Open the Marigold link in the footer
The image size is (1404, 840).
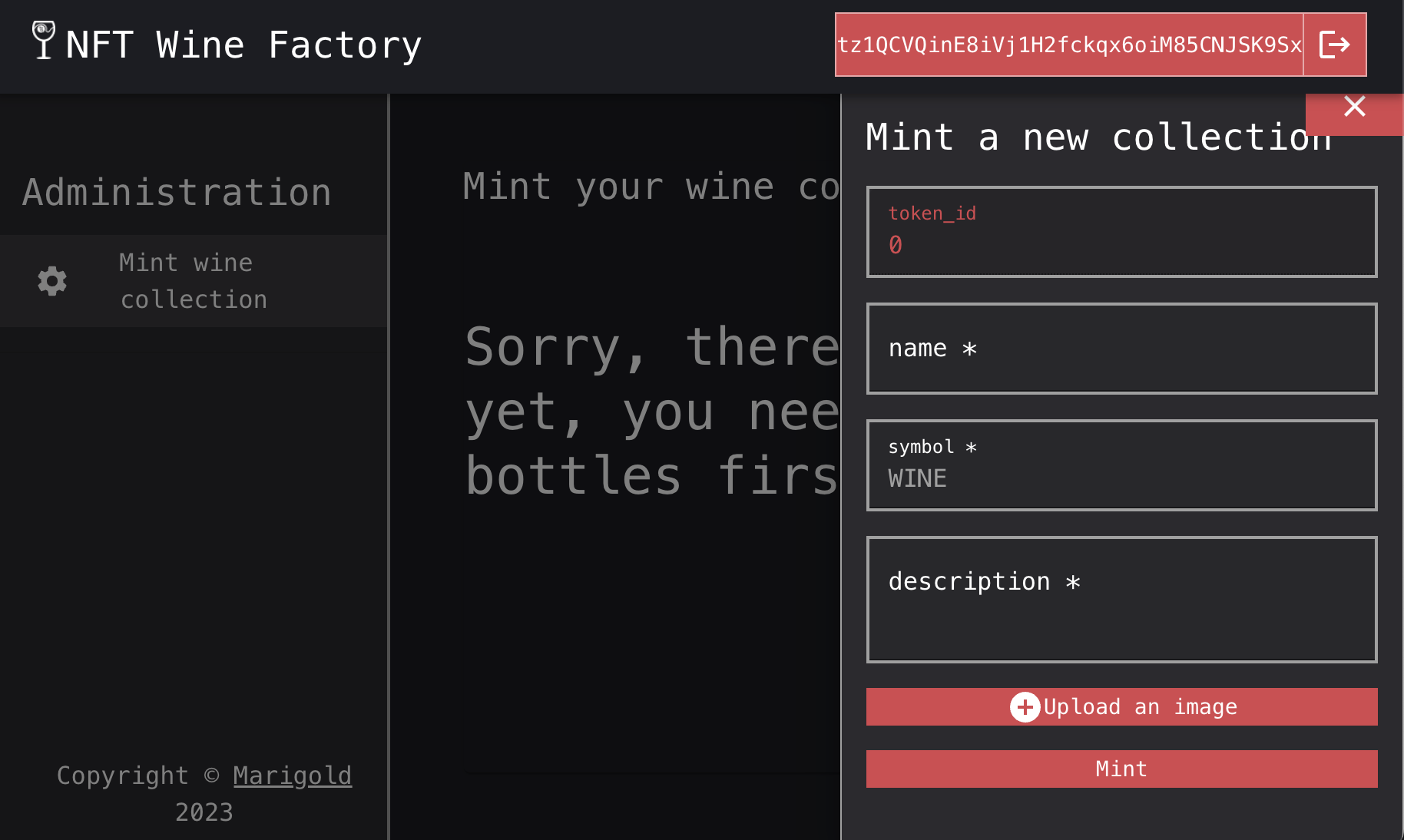(292, 776)
